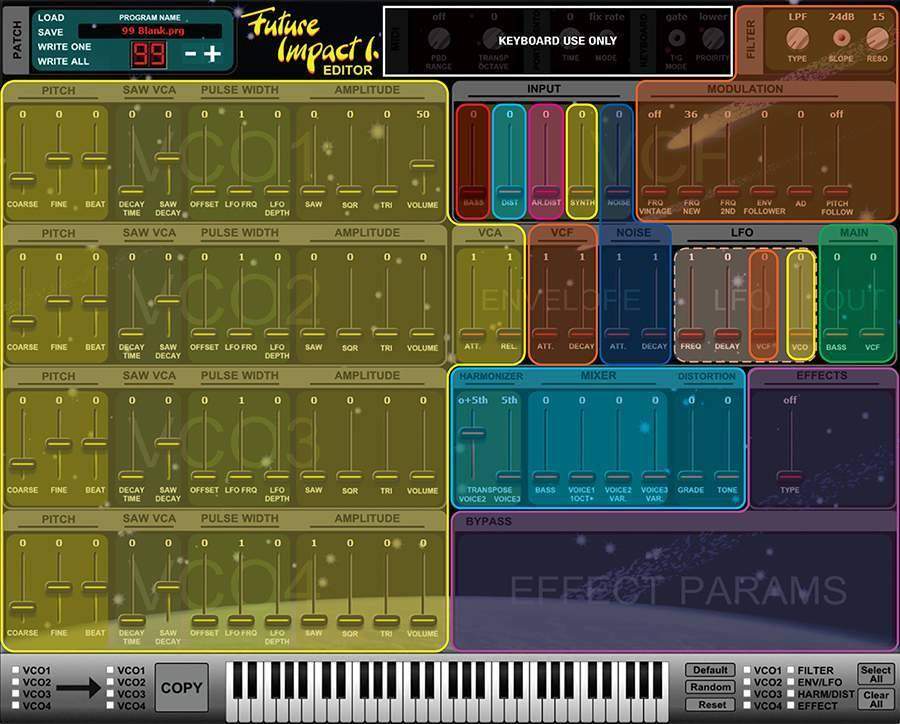Click the MAIN VCF output slider handle
The image size is (900, 724).
pyautogui.click(x=872, y=334)
